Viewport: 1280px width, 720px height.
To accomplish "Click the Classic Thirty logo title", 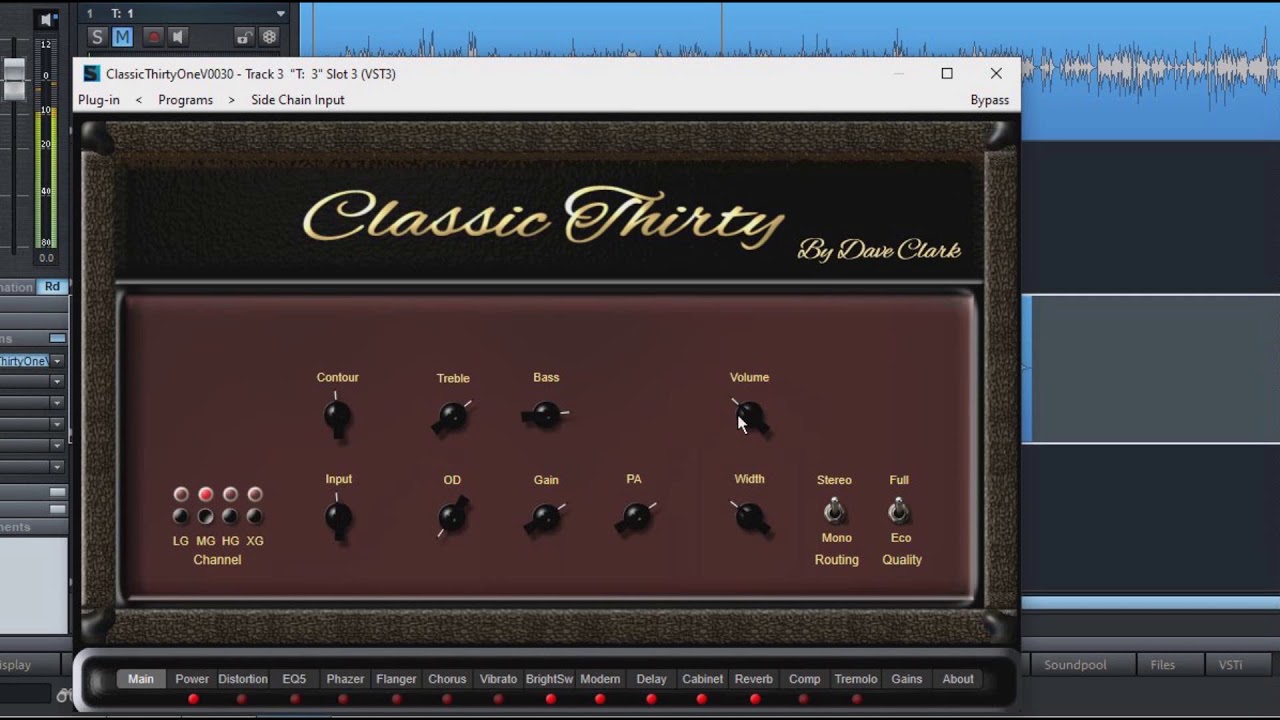I will point(543,218).
